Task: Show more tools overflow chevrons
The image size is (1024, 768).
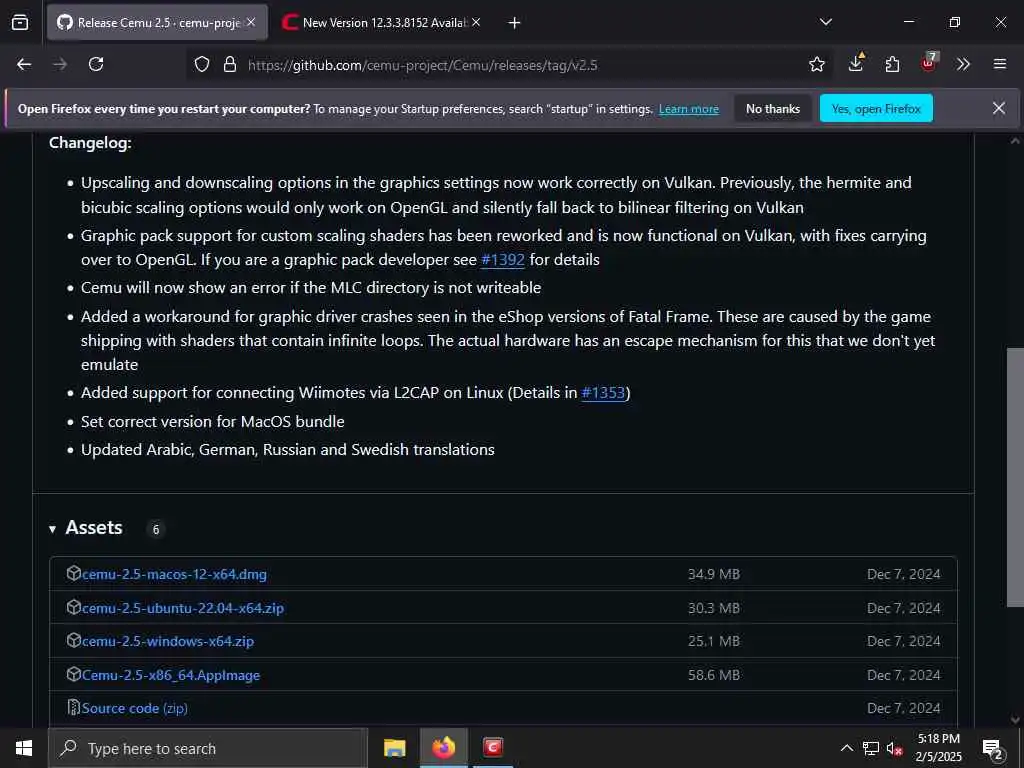Action: (963, 64)
